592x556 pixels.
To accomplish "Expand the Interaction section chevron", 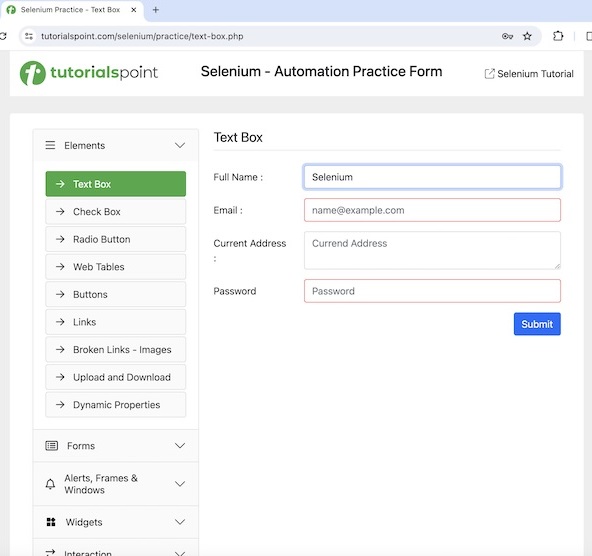I will point(180,553).
